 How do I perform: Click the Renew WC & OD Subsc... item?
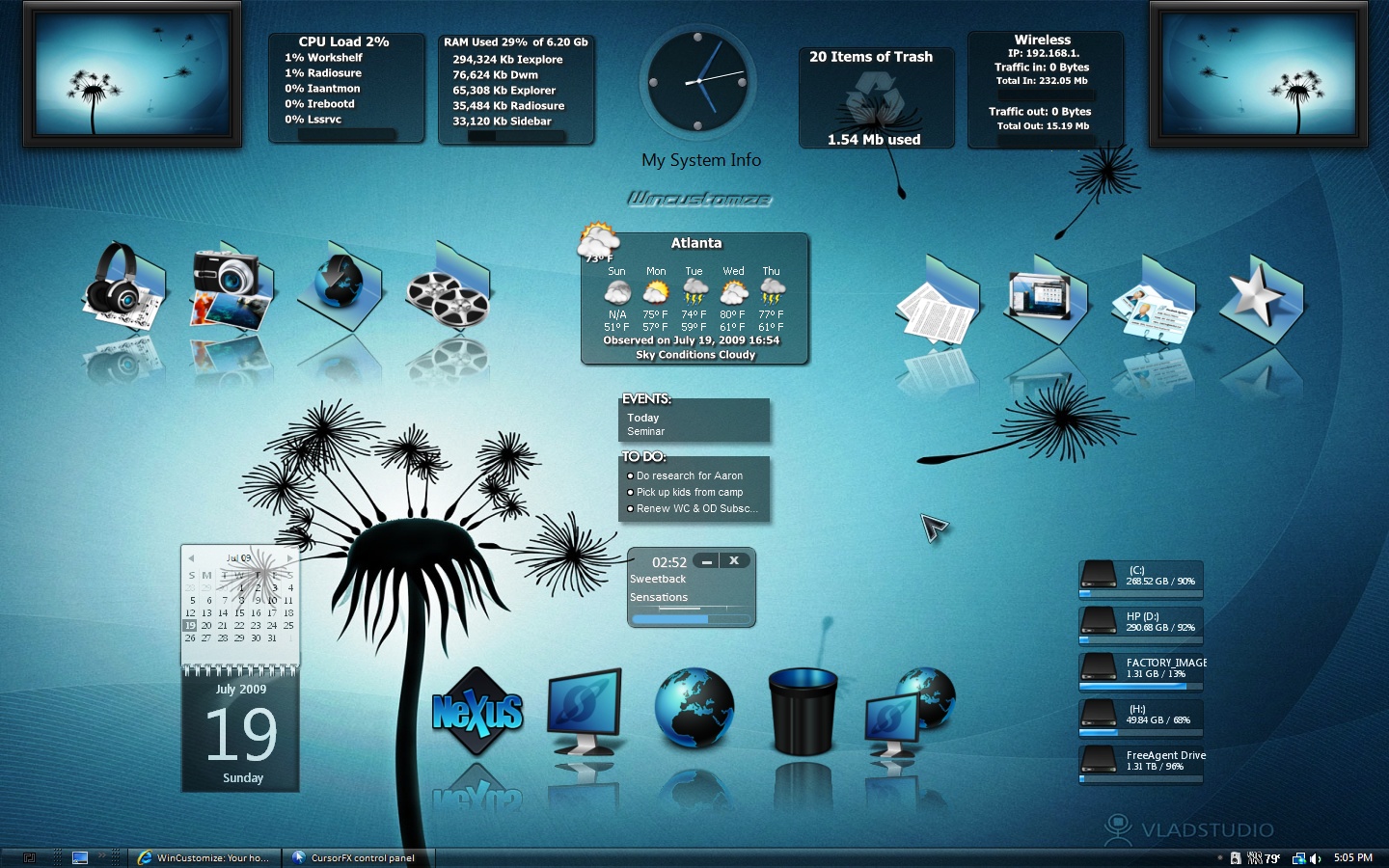pyautogui.click(x=697, y=508)
